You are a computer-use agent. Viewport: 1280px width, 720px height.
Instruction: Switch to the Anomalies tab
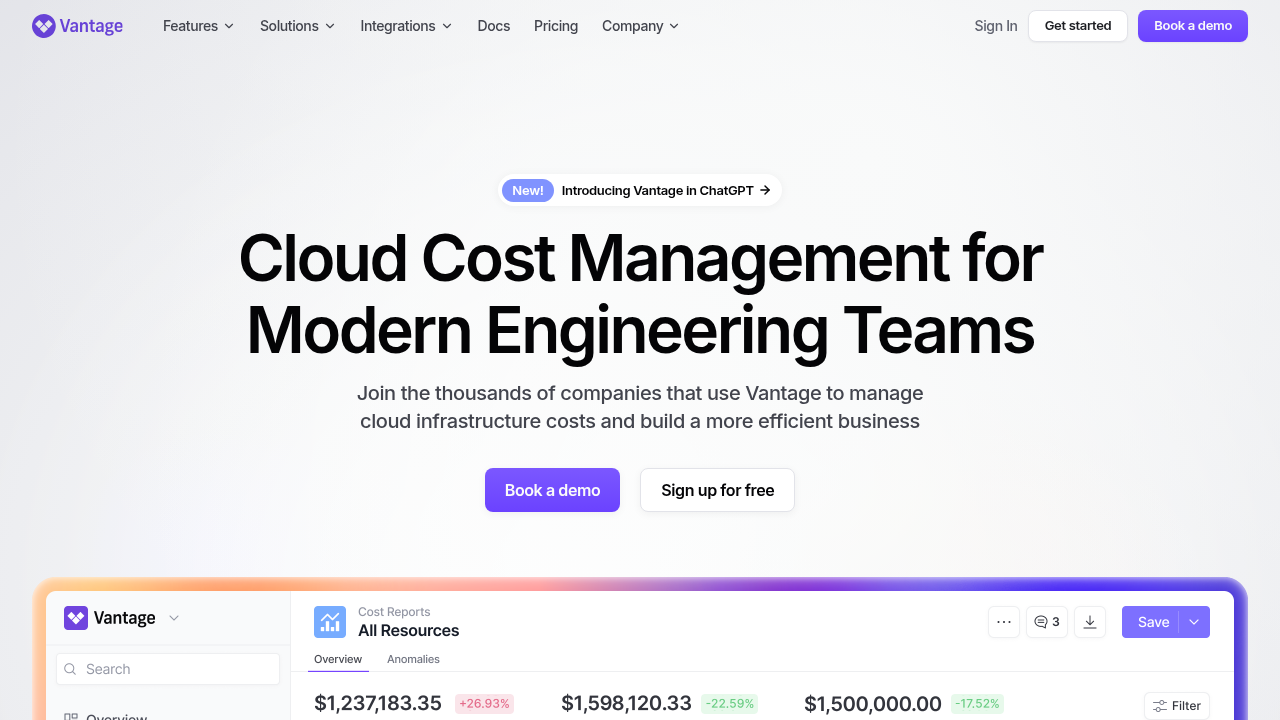[x=413, y=659]
